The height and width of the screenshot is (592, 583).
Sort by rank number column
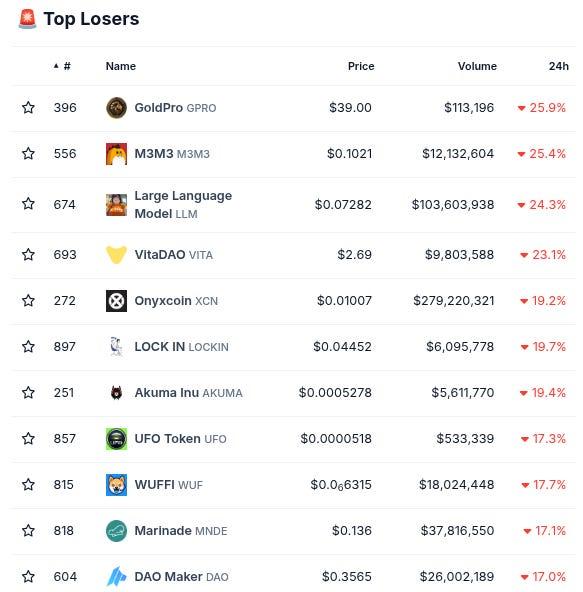(62, 66)
